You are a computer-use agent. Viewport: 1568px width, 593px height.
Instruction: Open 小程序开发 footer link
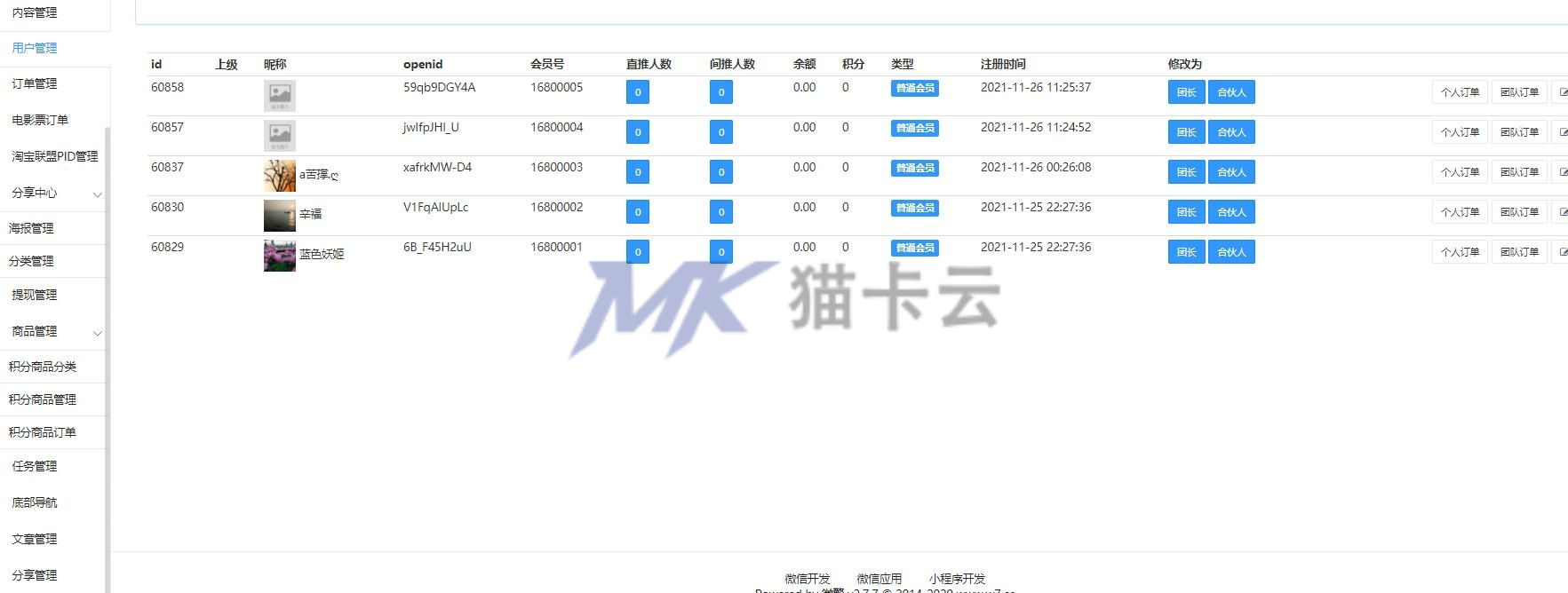pos(958,579)
